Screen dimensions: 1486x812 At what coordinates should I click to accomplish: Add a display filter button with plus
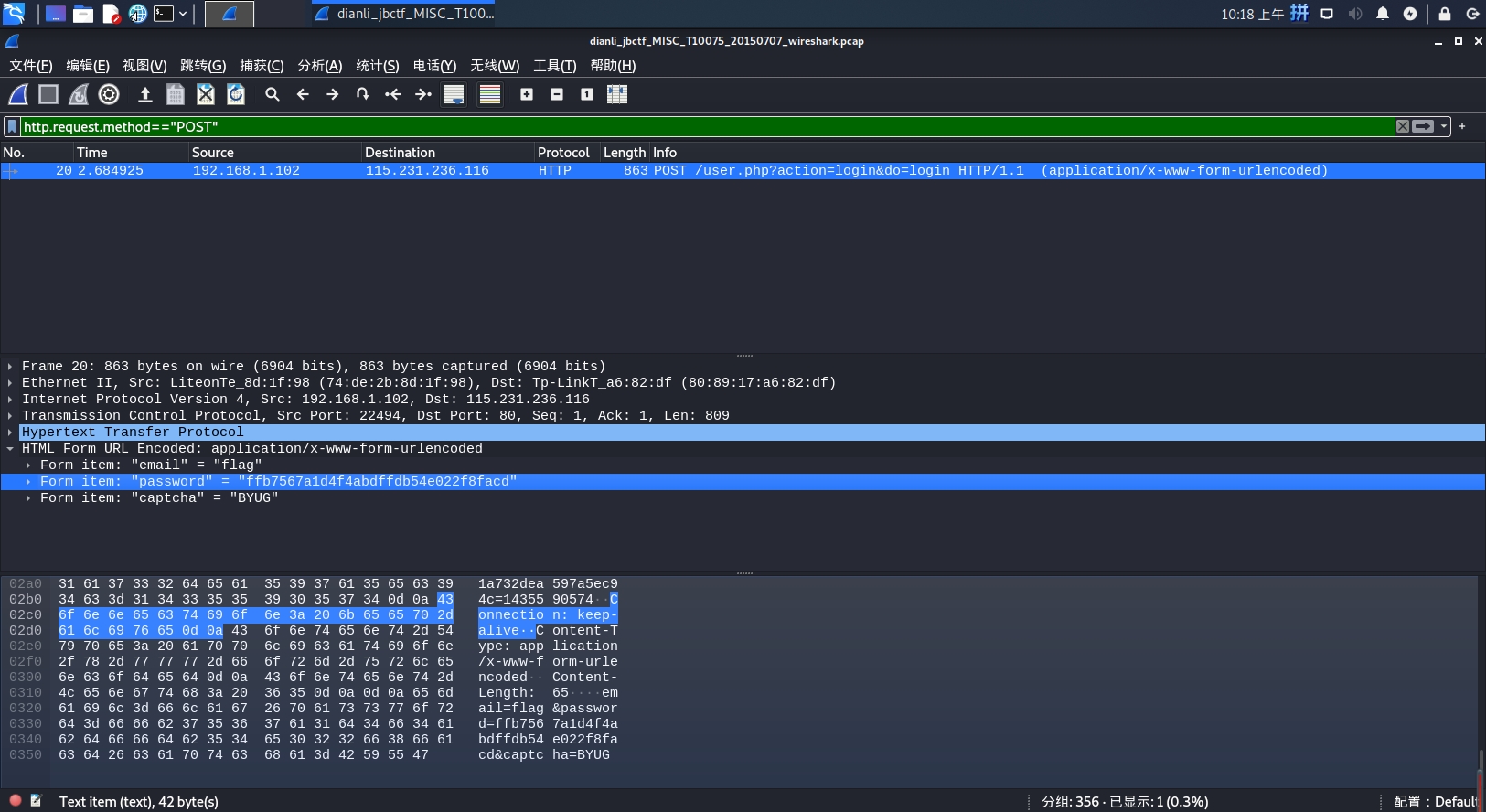point(1462,126)
